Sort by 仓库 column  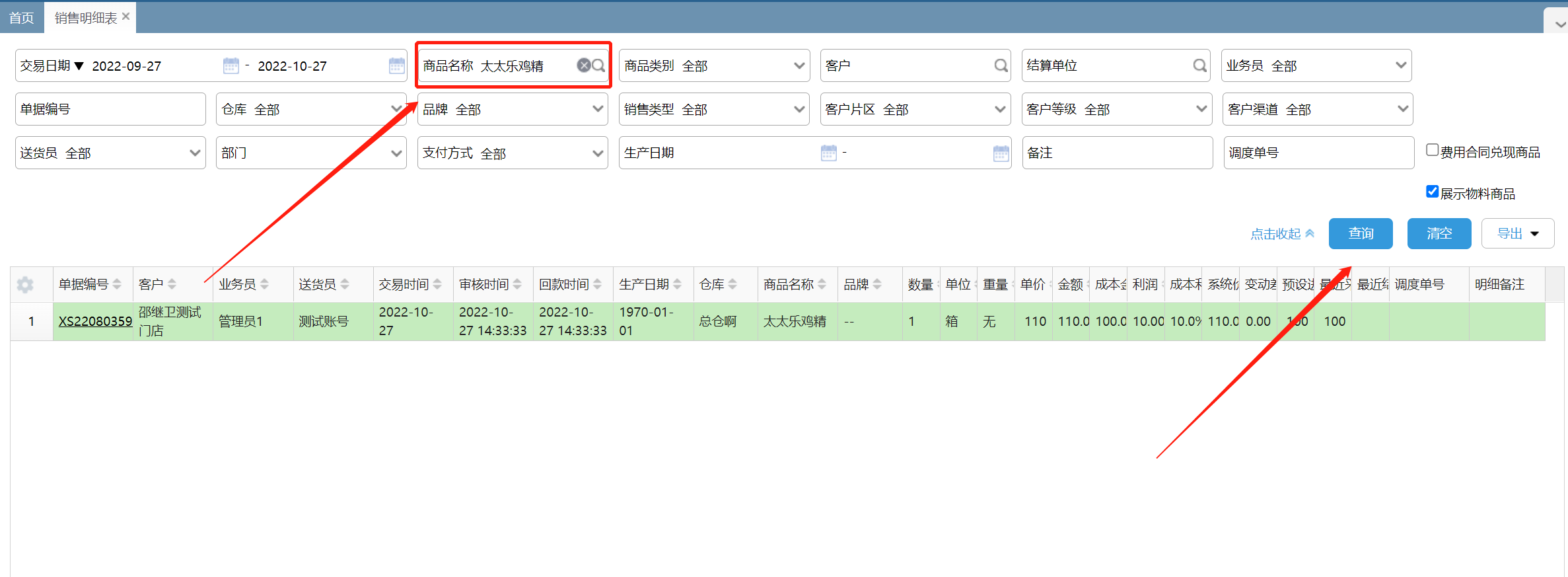(732, 284)
